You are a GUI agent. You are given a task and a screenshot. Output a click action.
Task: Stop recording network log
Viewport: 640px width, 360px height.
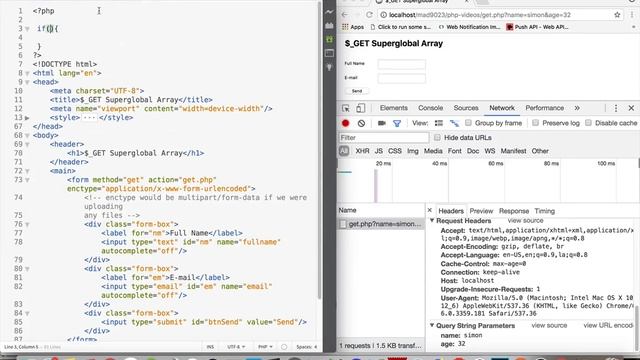tap(345, 123)
